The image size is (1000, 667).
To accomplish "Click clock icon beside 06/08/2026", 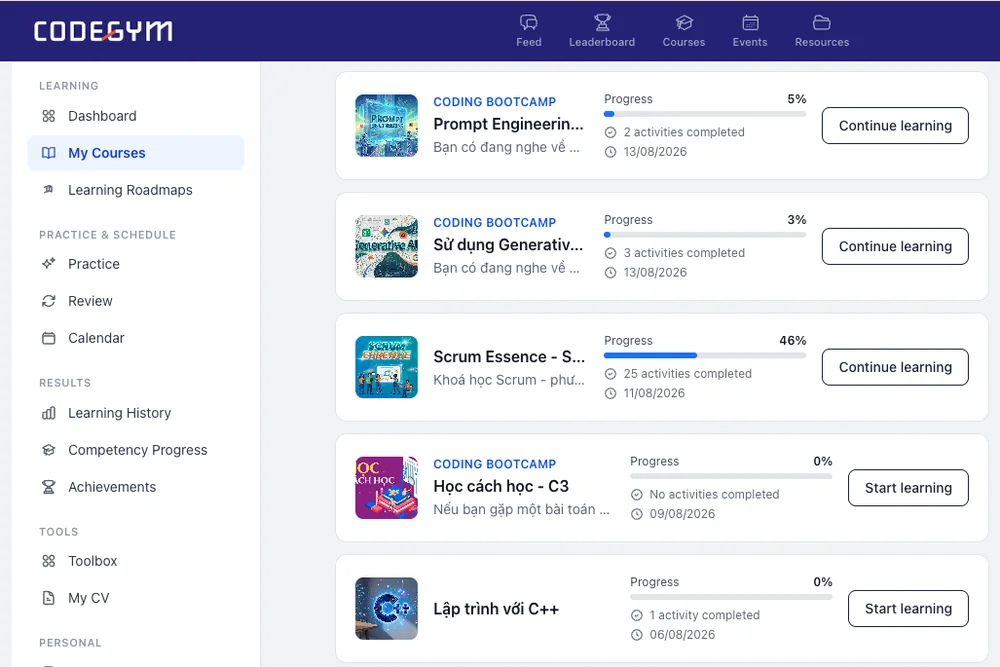I will click(636, 635).
